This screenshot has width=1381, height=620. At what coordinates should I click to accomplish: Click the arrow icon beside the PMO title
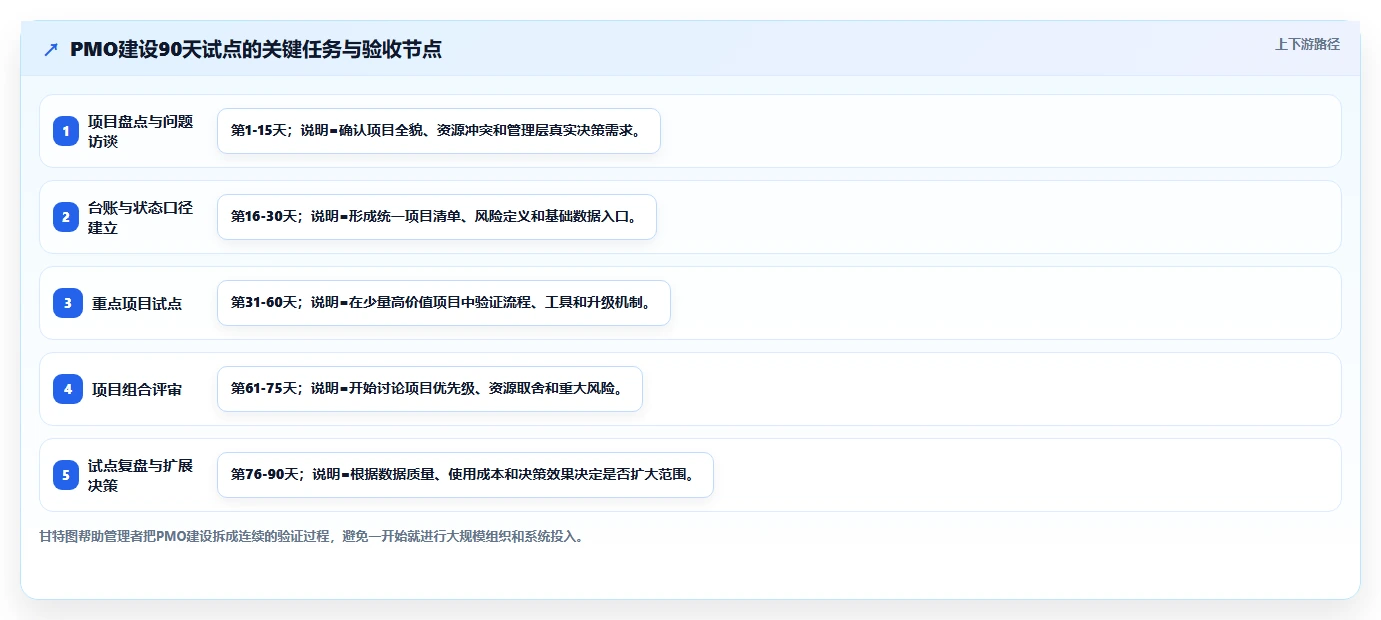point(51,50)
